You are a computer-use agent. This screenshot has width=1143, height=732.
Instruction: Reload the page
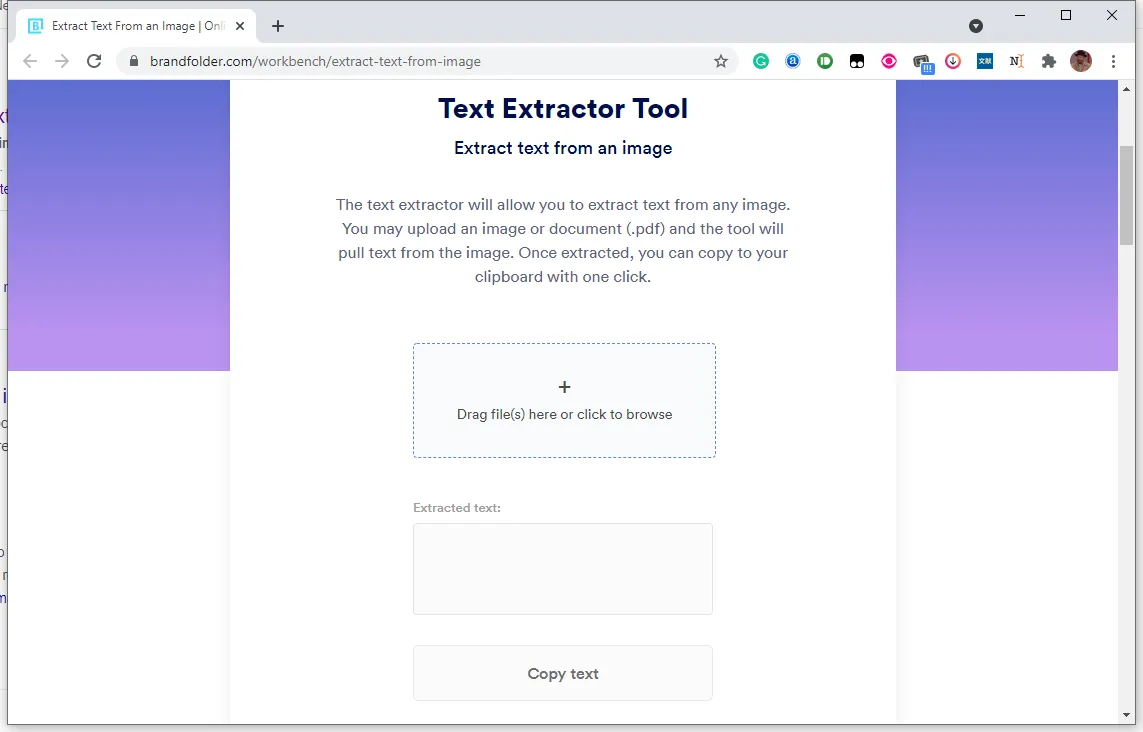(94, 61)
